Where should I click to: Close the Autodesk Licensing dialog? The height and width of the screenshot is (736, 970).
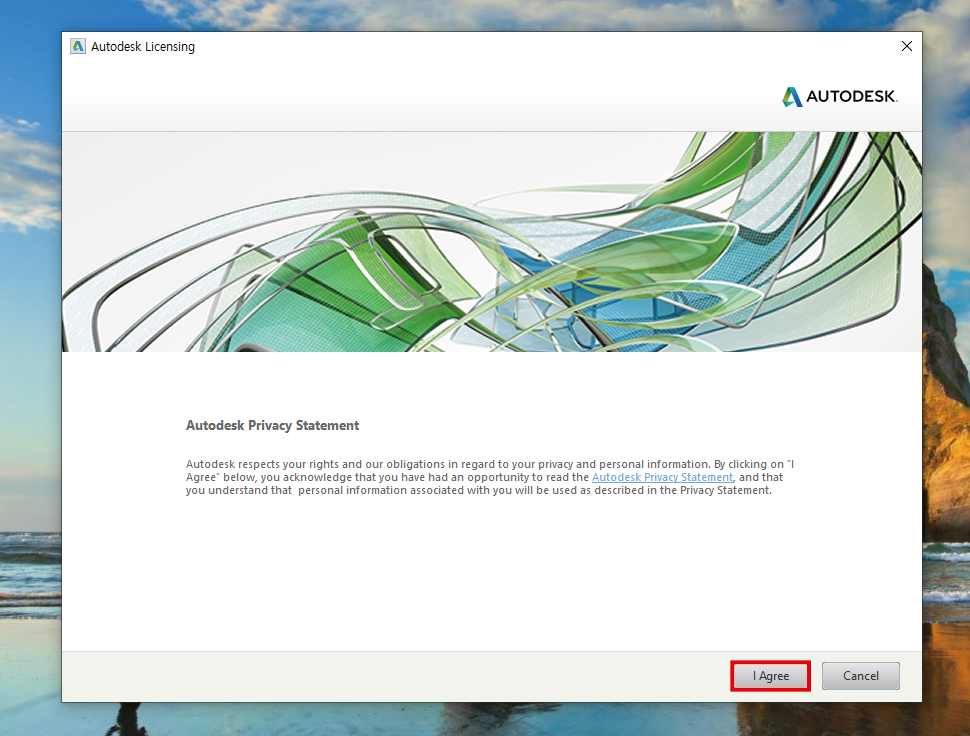click(906, 46)
